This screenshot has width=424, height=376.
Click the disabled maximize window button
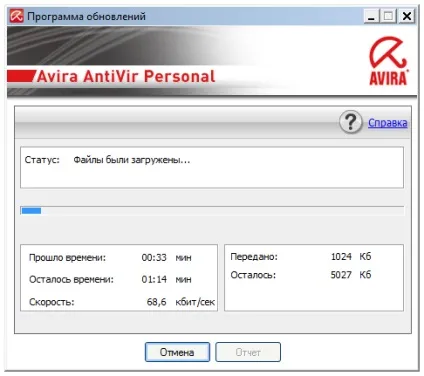click(389, 16)
